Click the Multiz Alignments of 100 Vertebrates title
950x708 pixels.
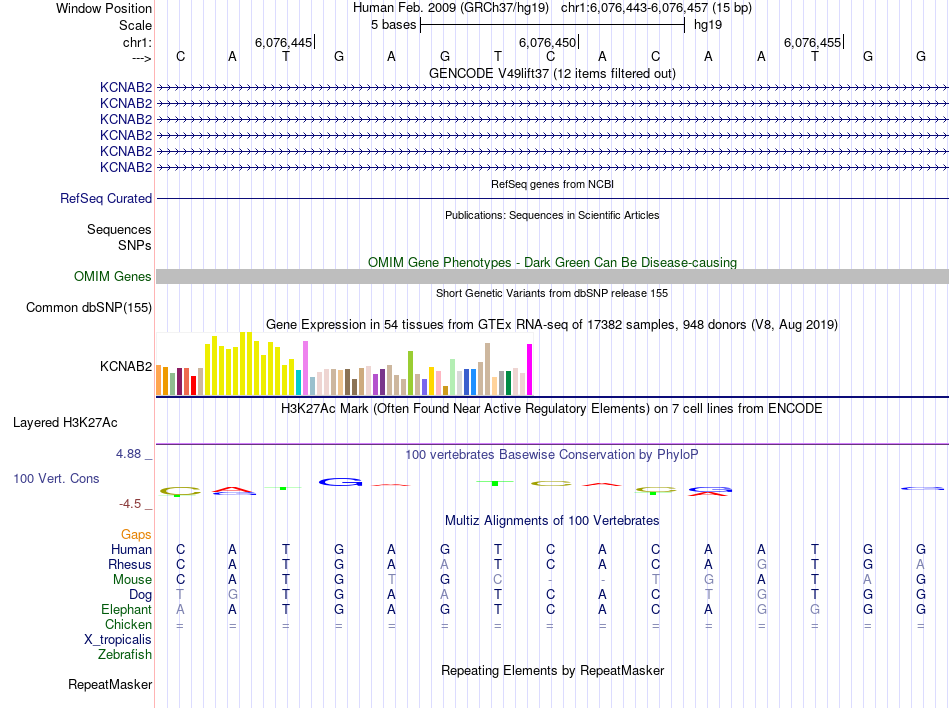click(x=552, y=521)
